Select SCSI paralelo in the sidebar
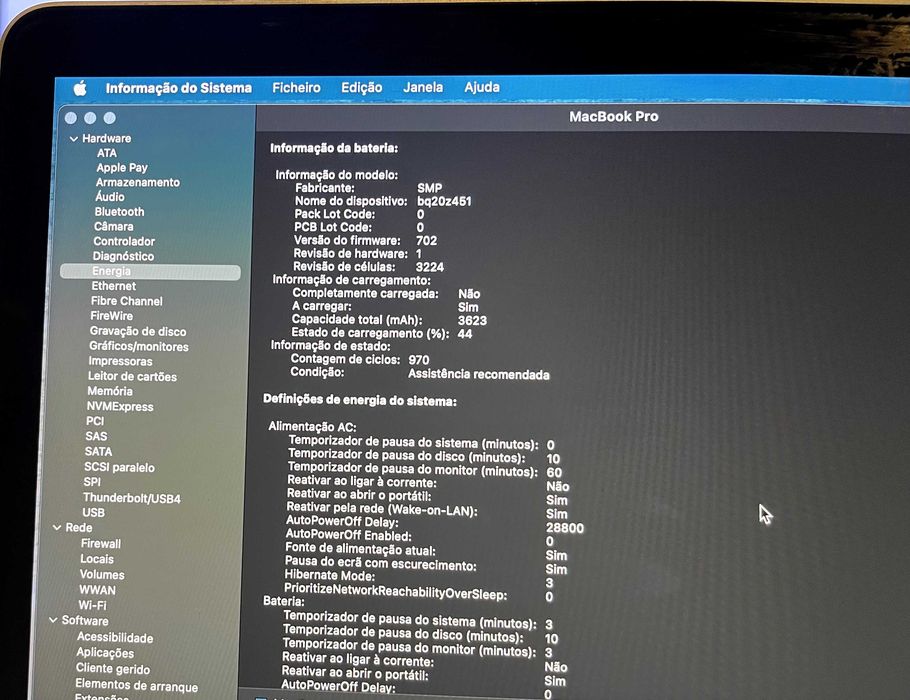 [120, 467]
